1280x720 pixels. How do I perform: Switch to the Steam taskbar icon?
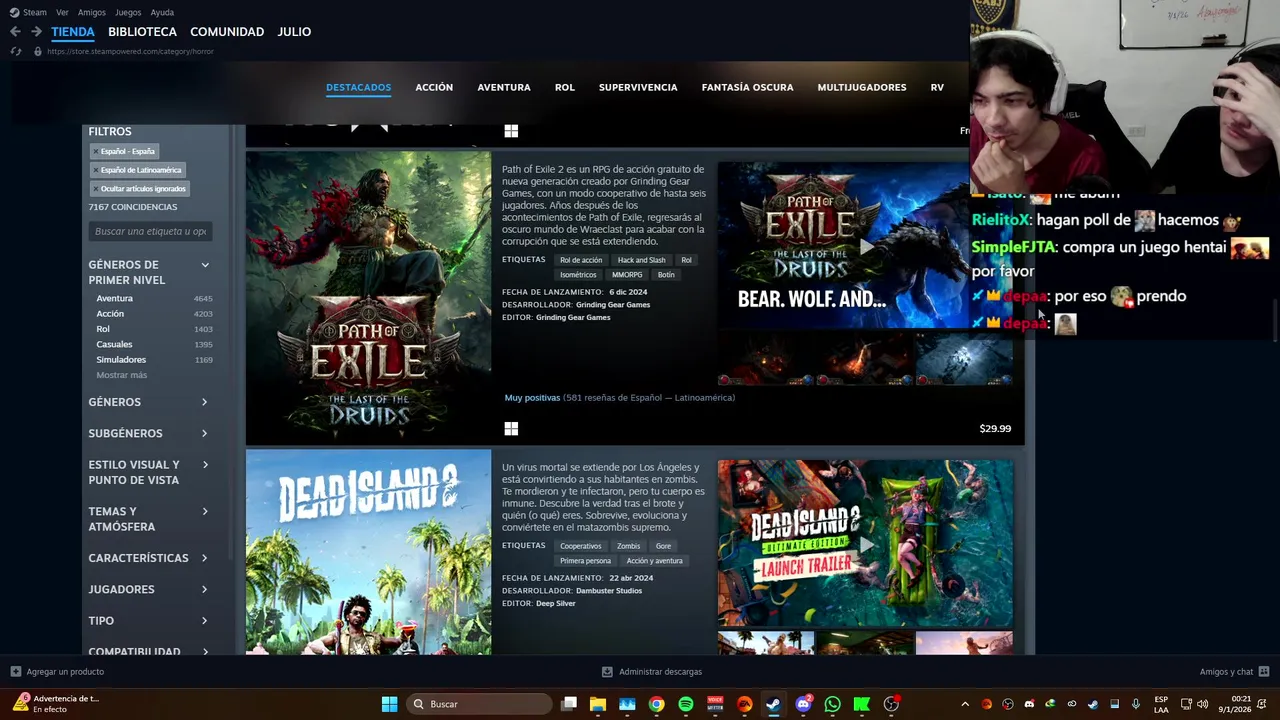(773, 704)
